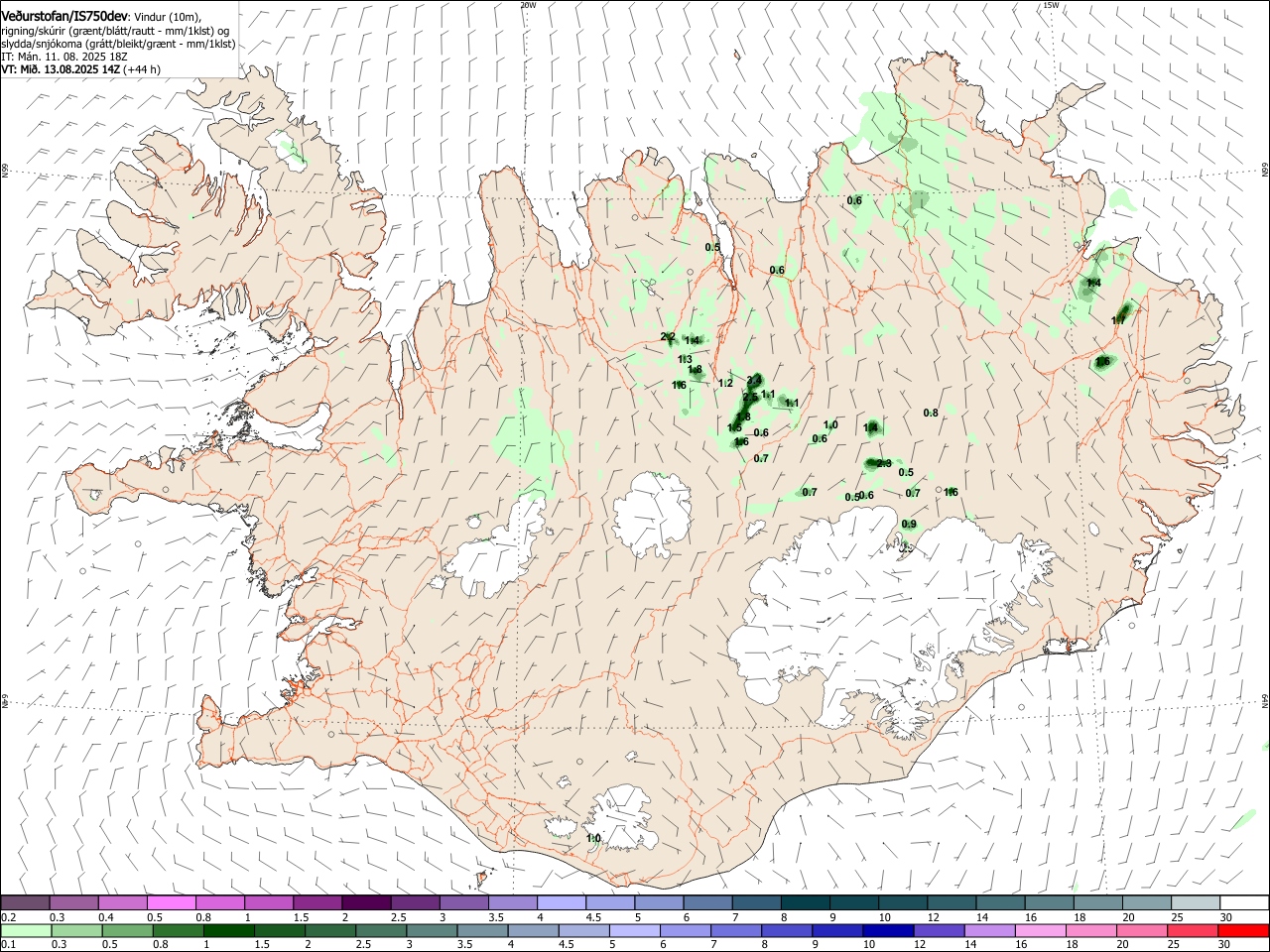This screenshot has height=952, width=1270.
Task: Select the darkest green lower swatch between 1 and 1.5
Action: tap(230, 930)
